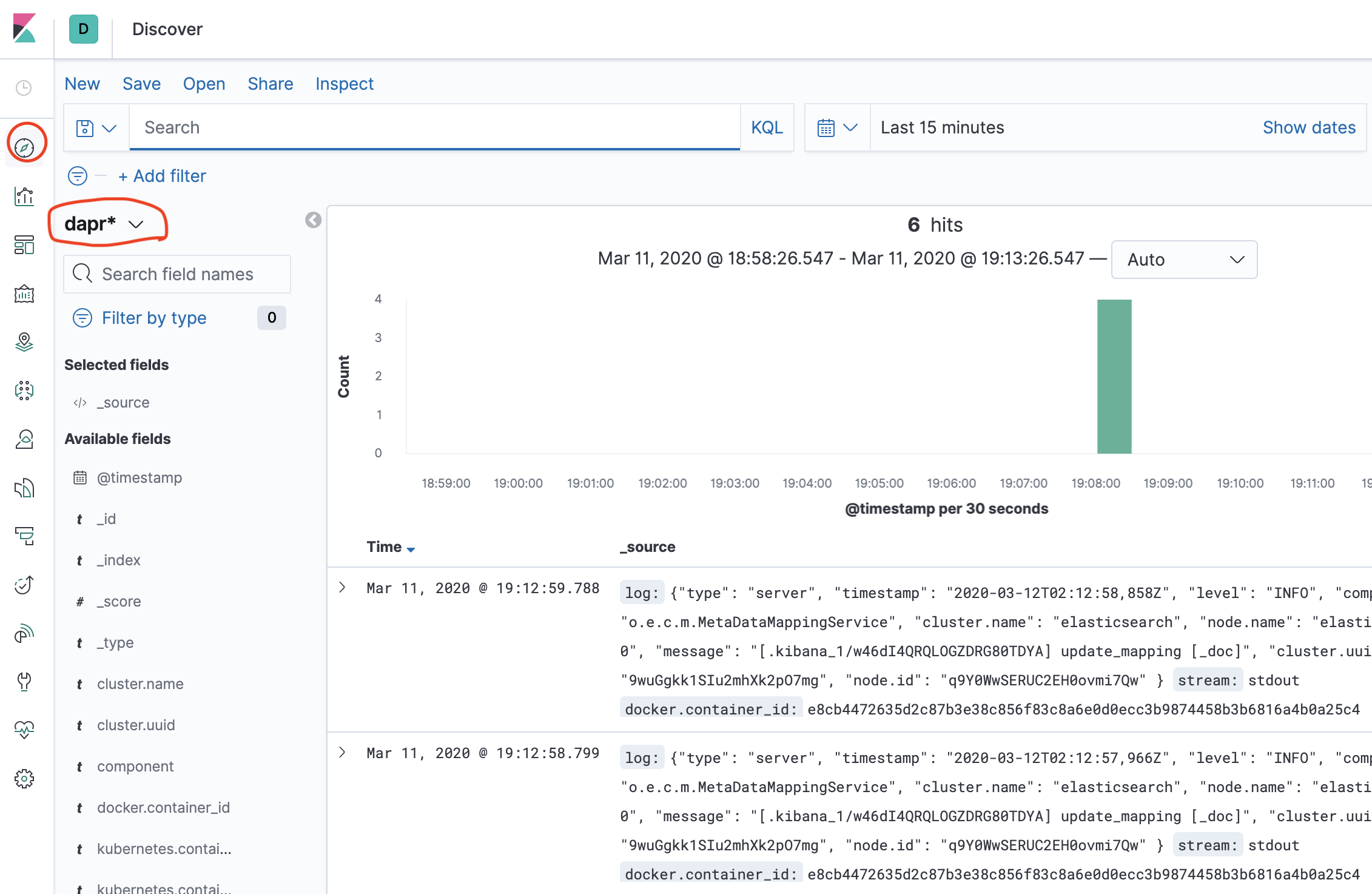1372x894 pixels.
Task: Click the green histogram bar near 19:08:00
Action: (x=1114, y=376)
